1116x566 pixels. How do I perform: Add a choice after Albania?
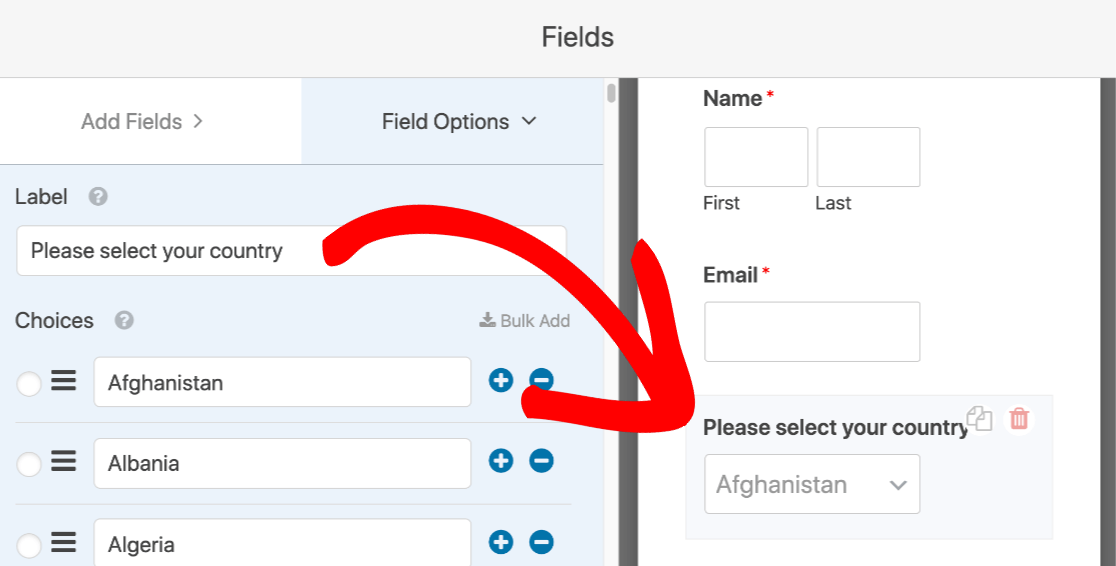click(x=501, y=461)
